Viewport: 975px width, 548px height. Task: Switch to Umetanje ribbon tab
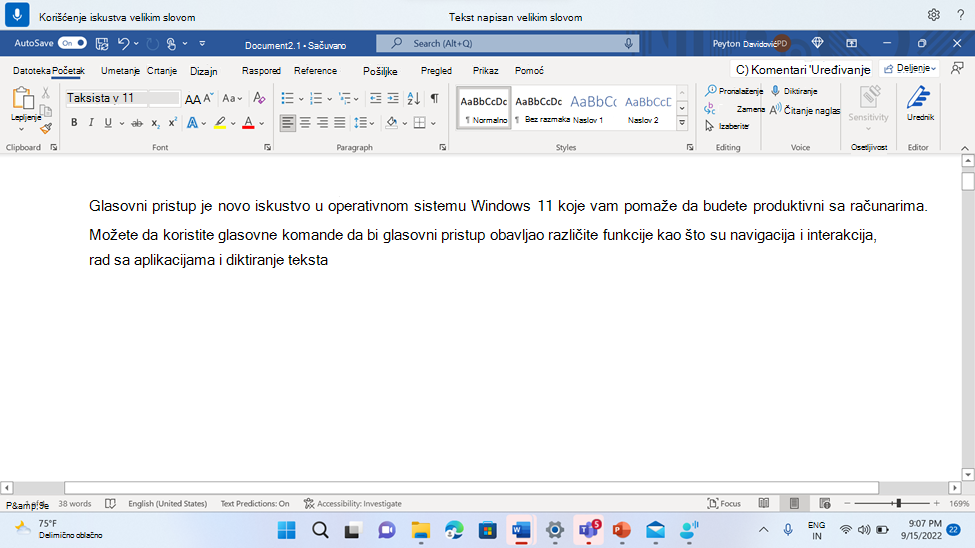point(120,71)
